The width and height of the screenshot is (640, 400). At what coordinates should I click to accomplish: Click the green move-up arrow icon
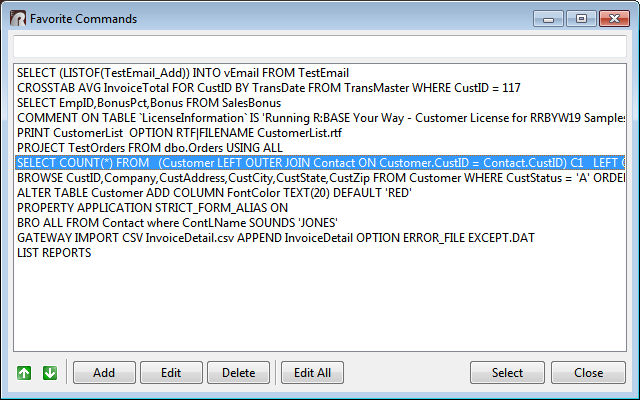click(x=24, y=373)
